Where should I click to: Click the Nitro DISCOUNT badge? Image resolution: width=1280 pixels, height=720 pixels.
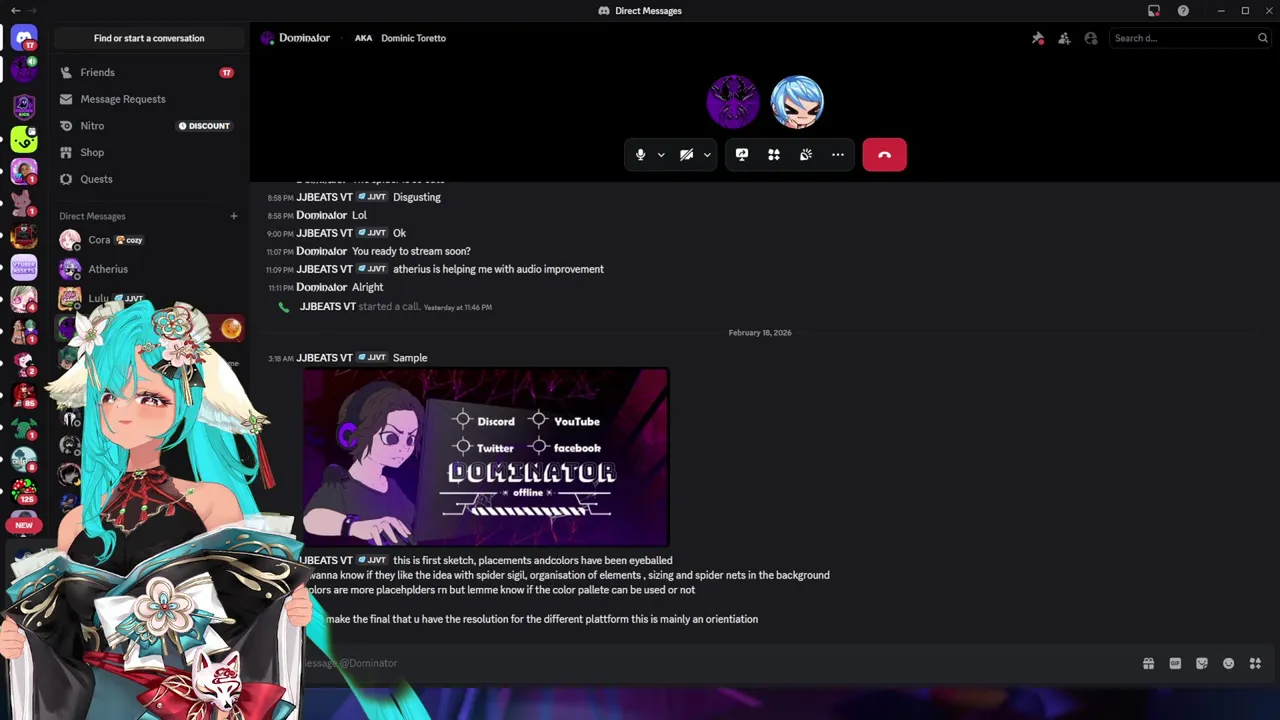click(204, 126)
